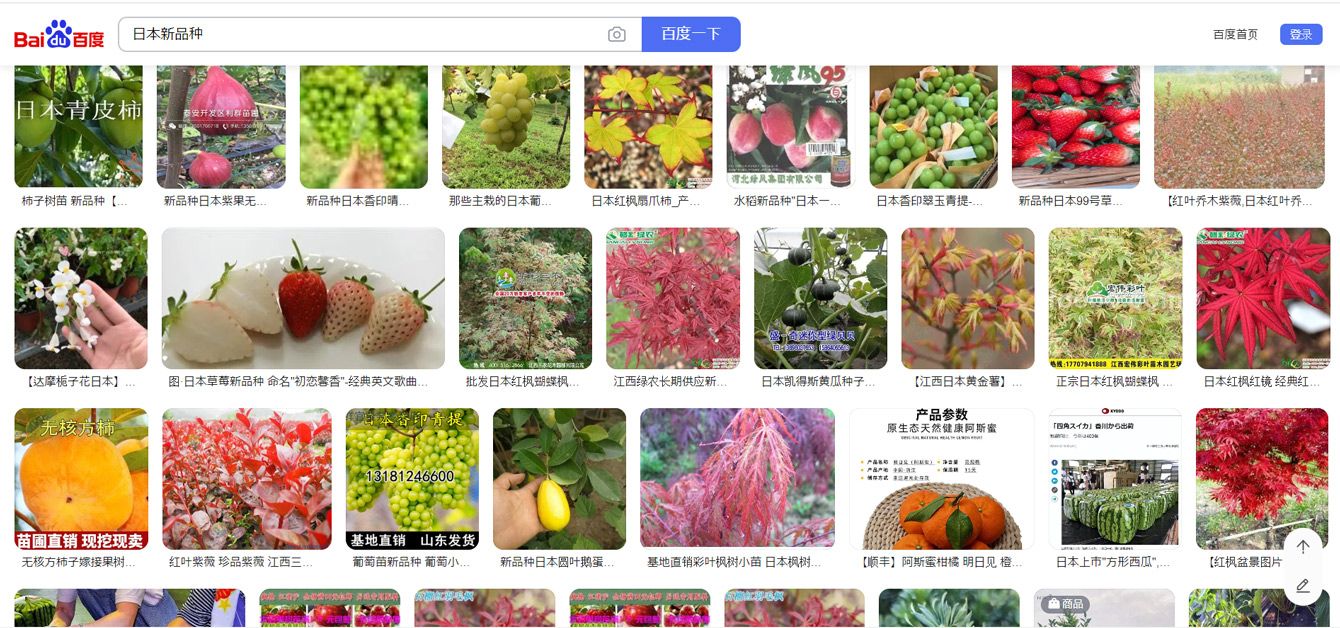Click the 商品 badge on bottom thumbnail
This screenshot has width=1340, height=628.
pyautogui.click(x=1066, y=604)
